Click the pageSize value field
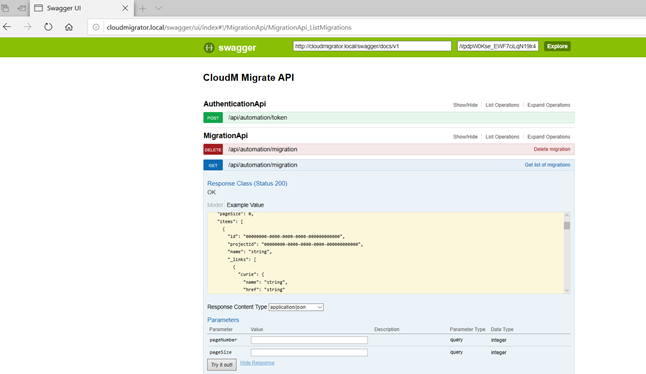646x374 pixels. click(309, 353)
